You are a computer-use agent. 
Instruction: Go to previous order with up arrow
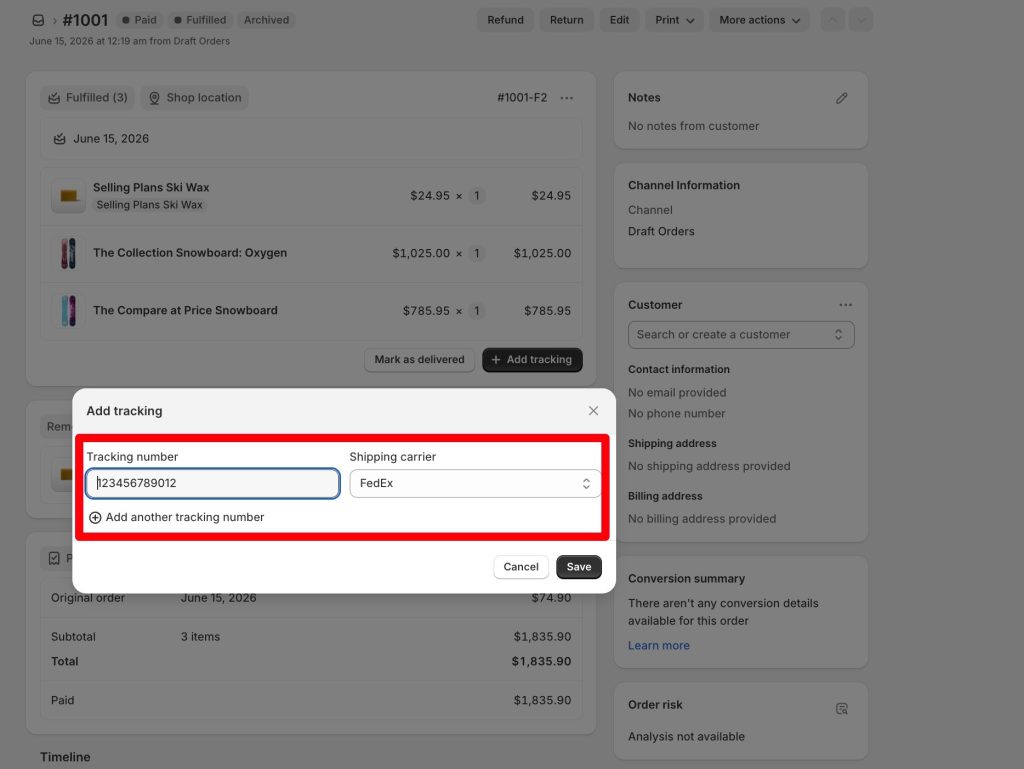(833, 20)
